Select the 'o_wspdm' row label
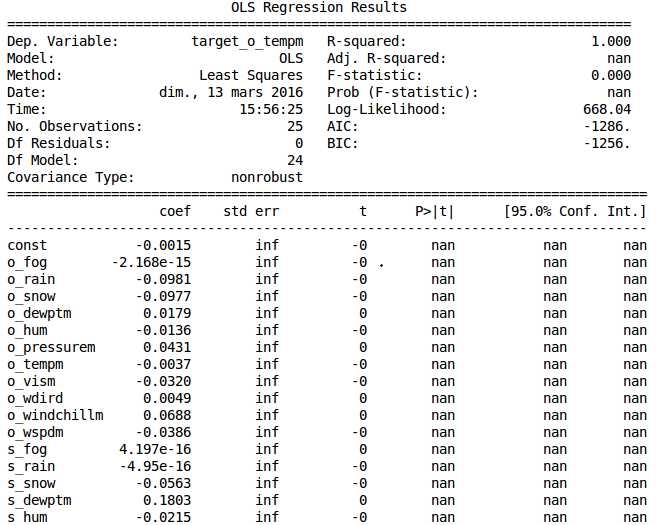This screenshot has height=525, width=658. (x=35, y=433)
